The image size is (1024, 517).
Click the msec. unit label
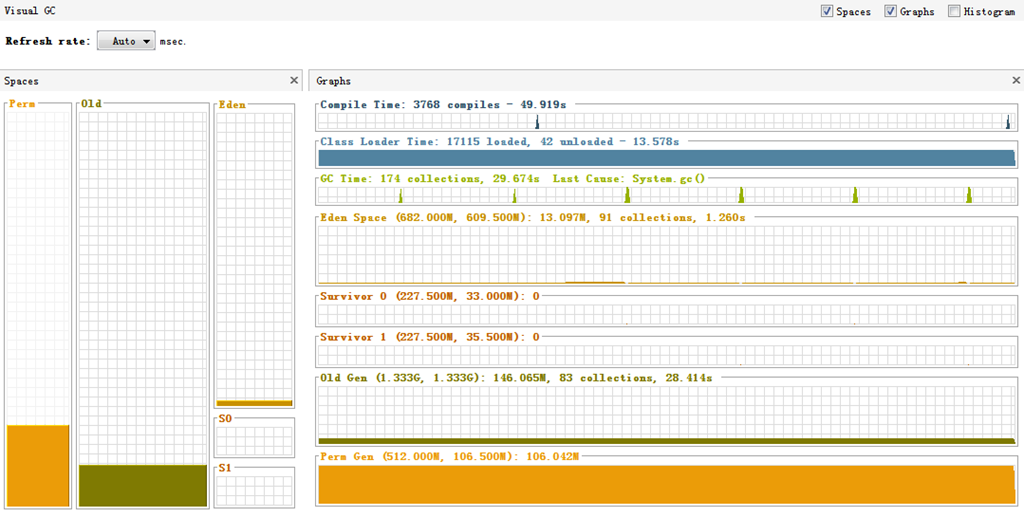pos(173,41)
